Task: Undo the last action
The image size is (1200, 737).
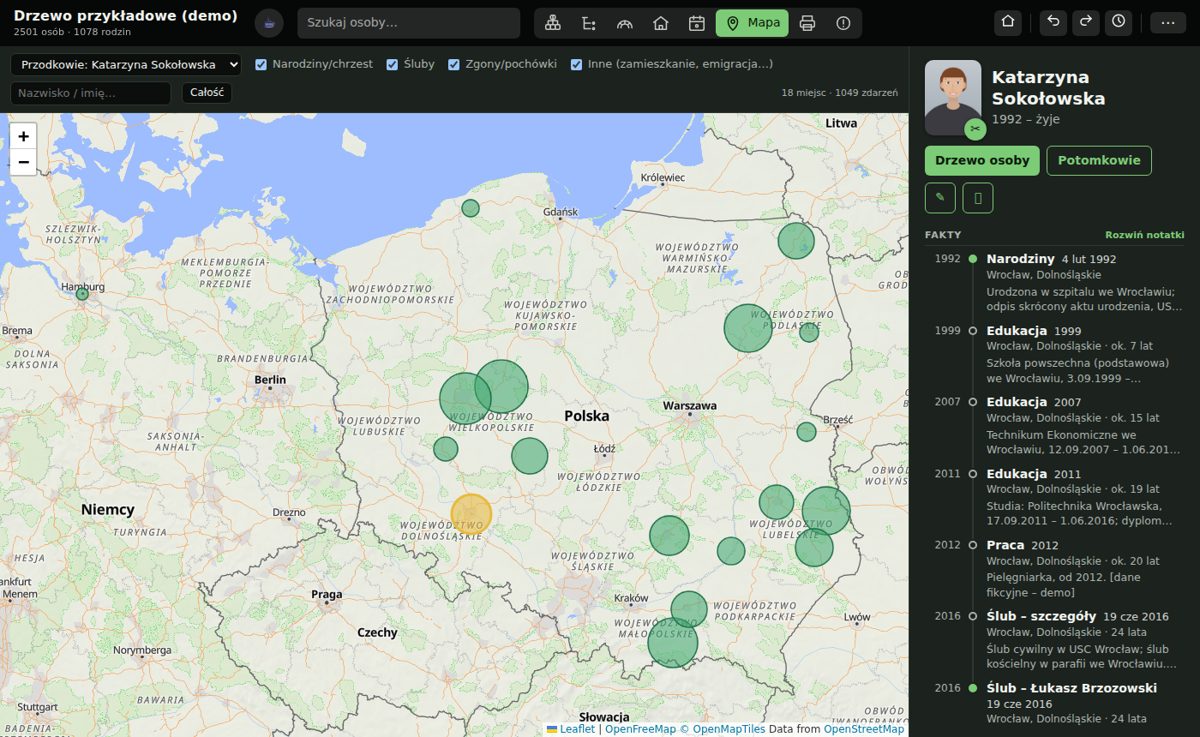Action: point(1053,22)
